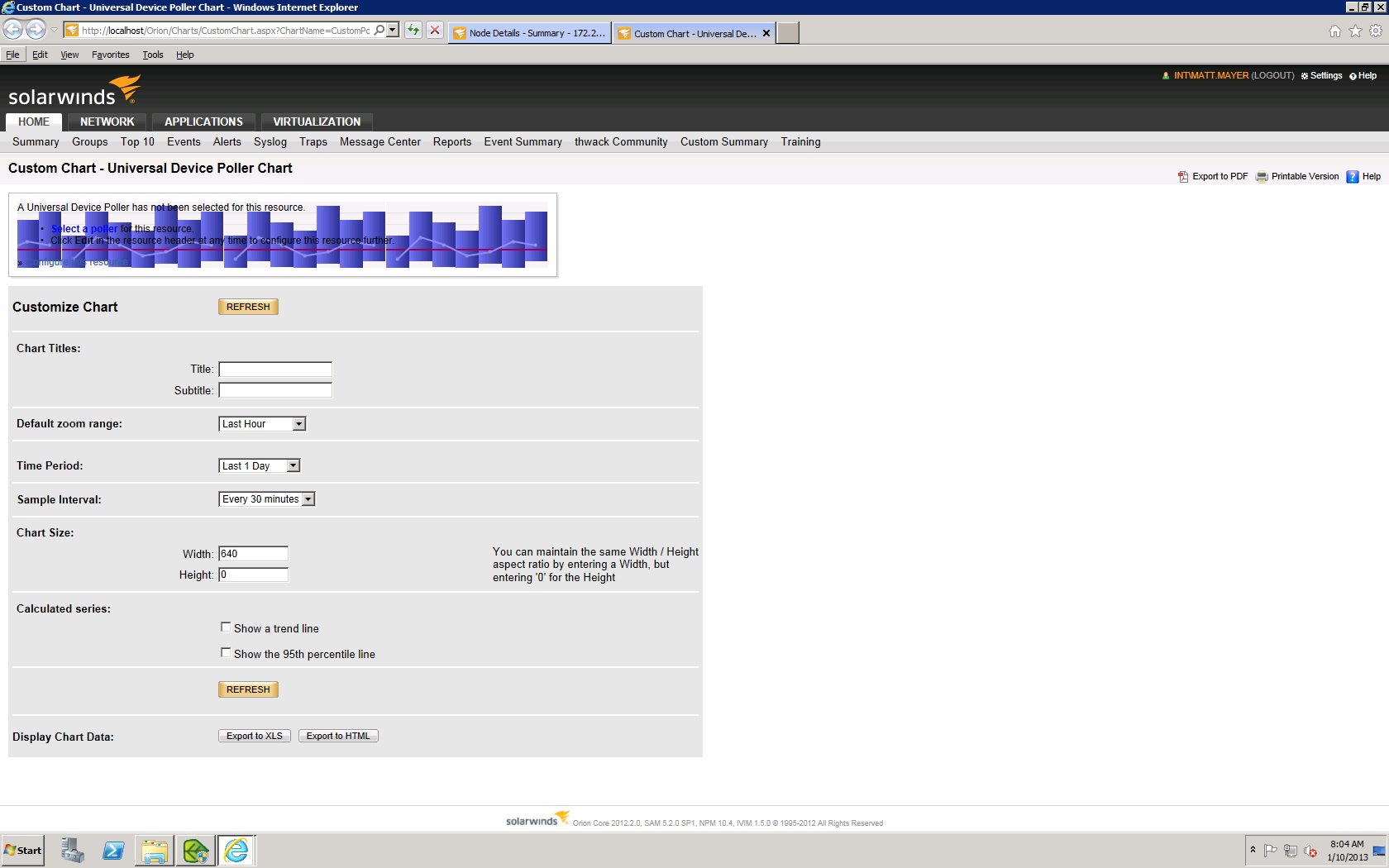Open the Message Center subnav link

click(380, 142)
